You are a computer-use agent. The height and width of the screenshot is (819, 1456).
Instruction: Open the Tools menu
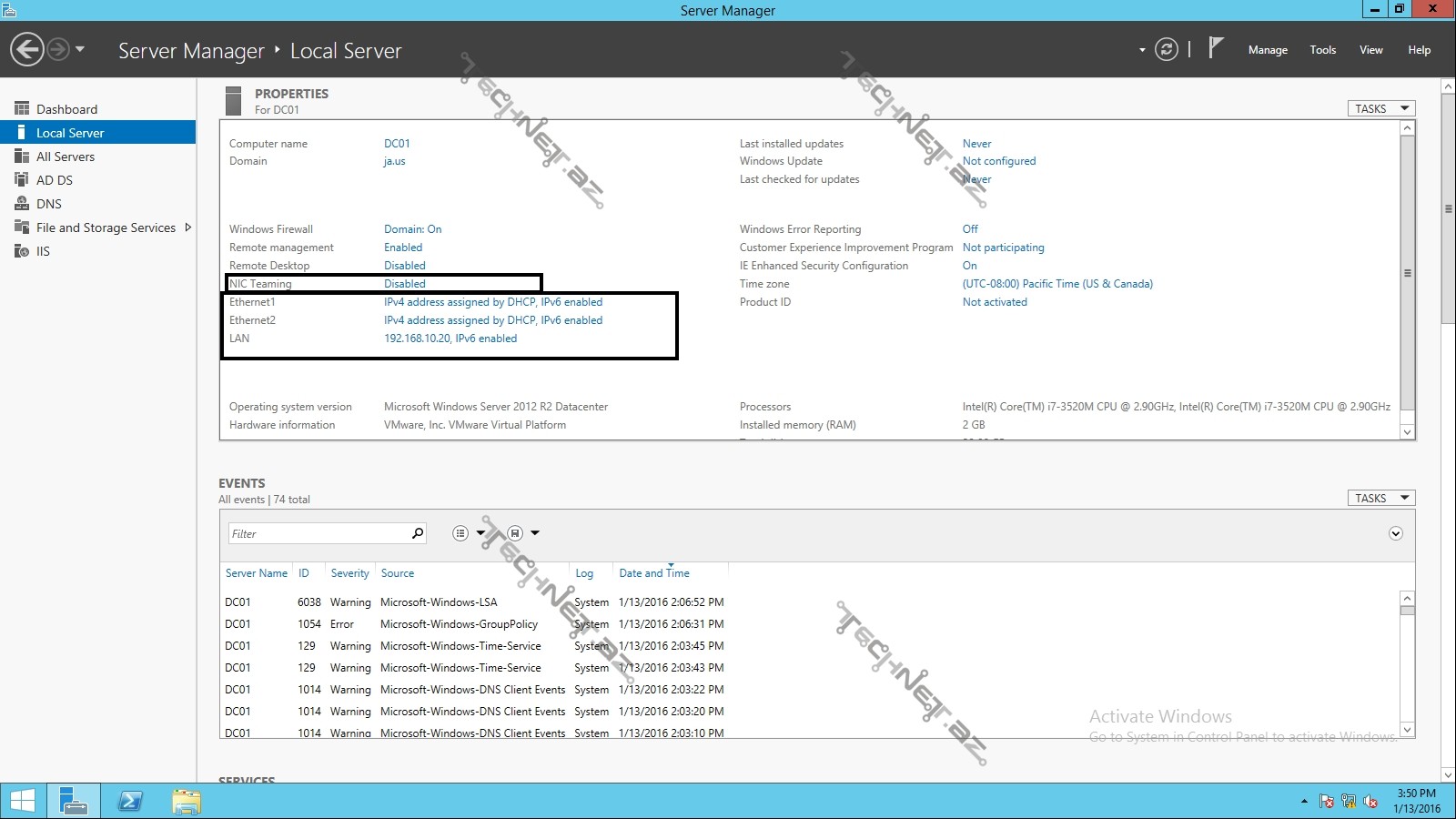(x=1322, y=50)
